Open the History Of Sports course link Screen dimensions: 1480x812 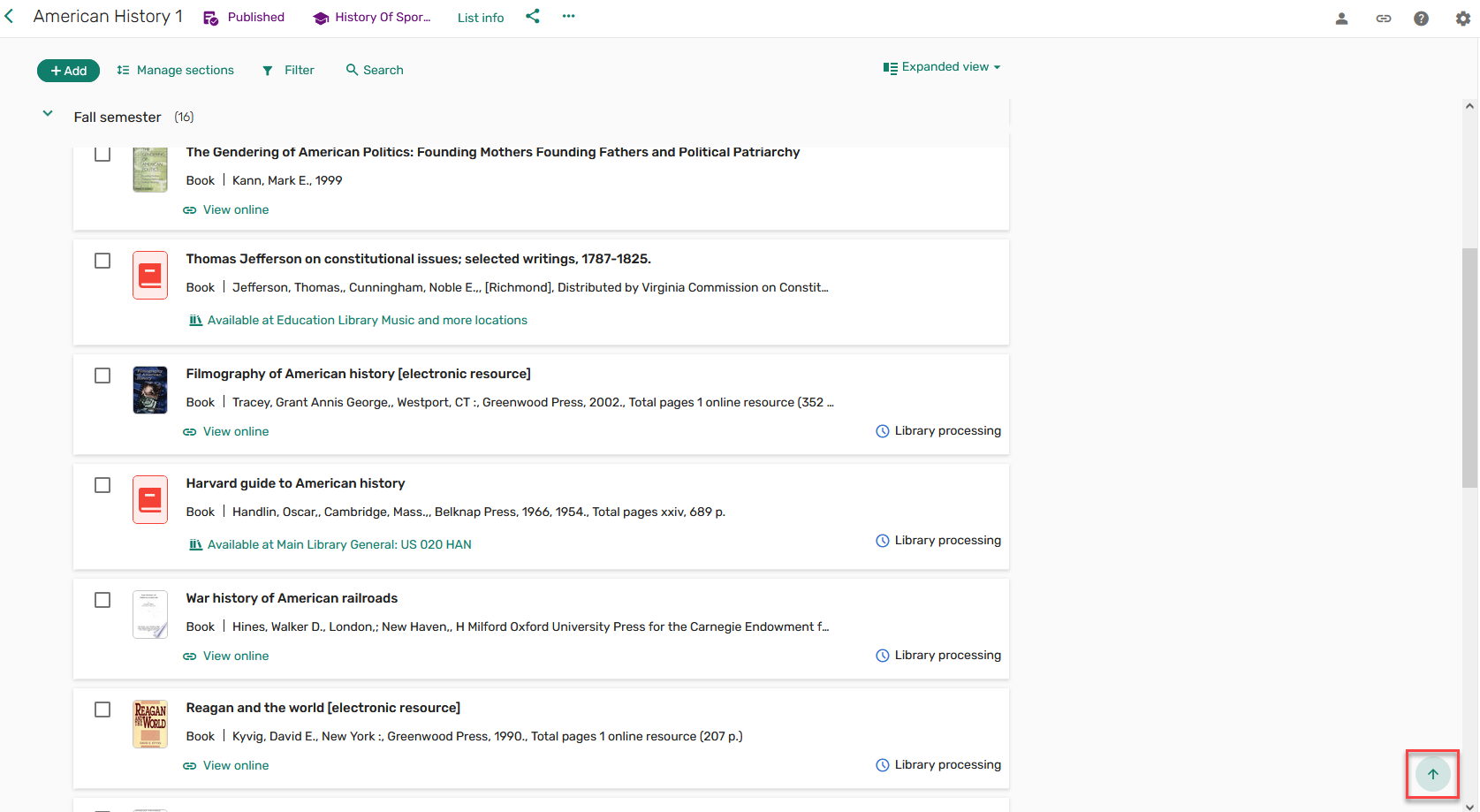(372, 18)
